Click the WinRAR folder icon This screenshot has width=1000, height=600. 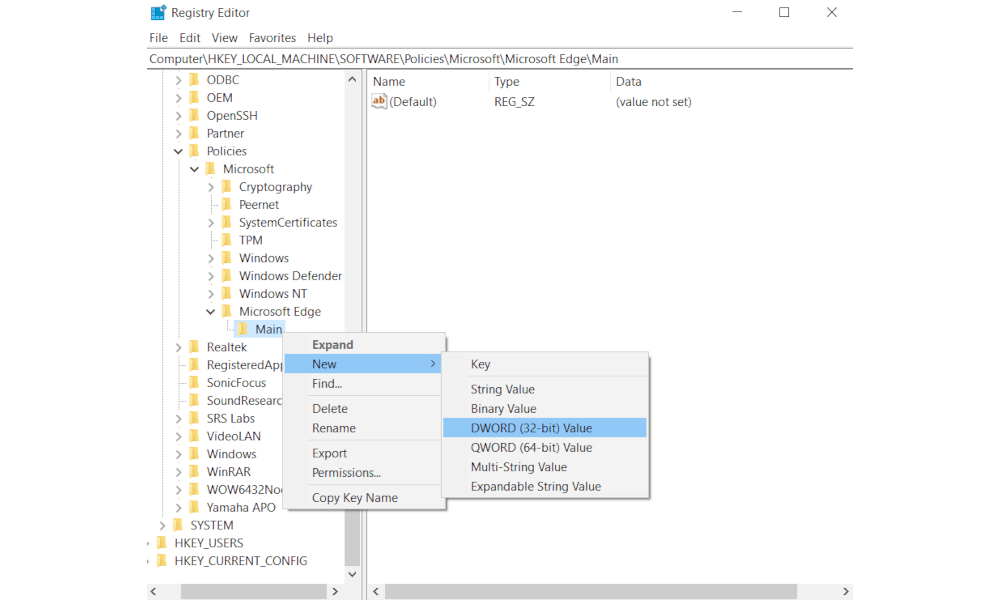pos(195,472)
